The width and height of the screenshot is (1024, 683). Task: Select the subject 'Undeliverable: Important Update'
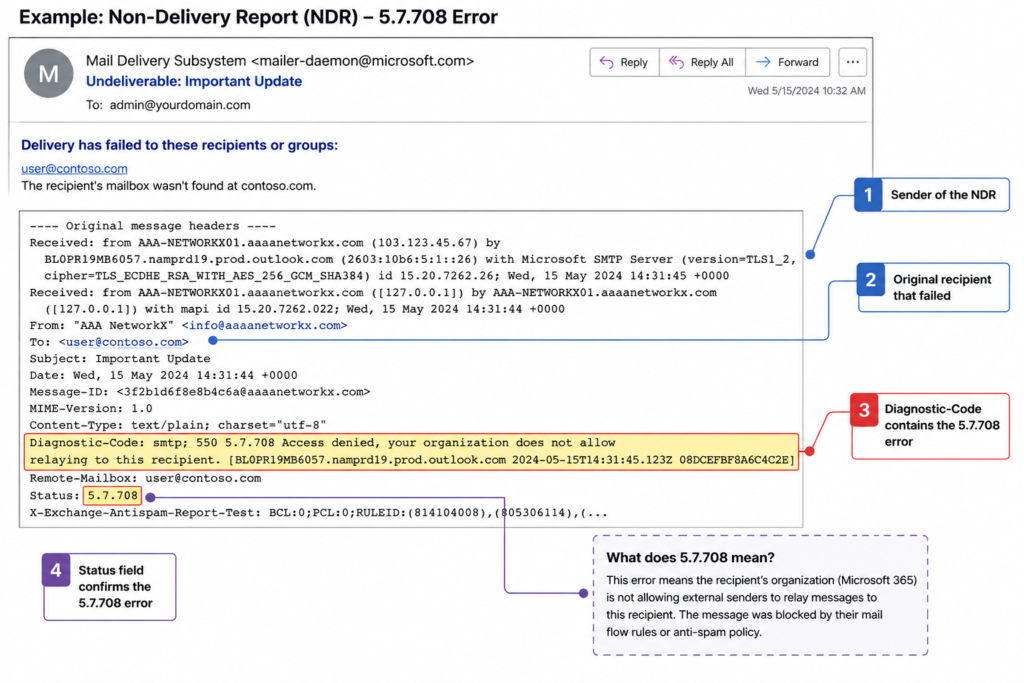pos(194,82)
